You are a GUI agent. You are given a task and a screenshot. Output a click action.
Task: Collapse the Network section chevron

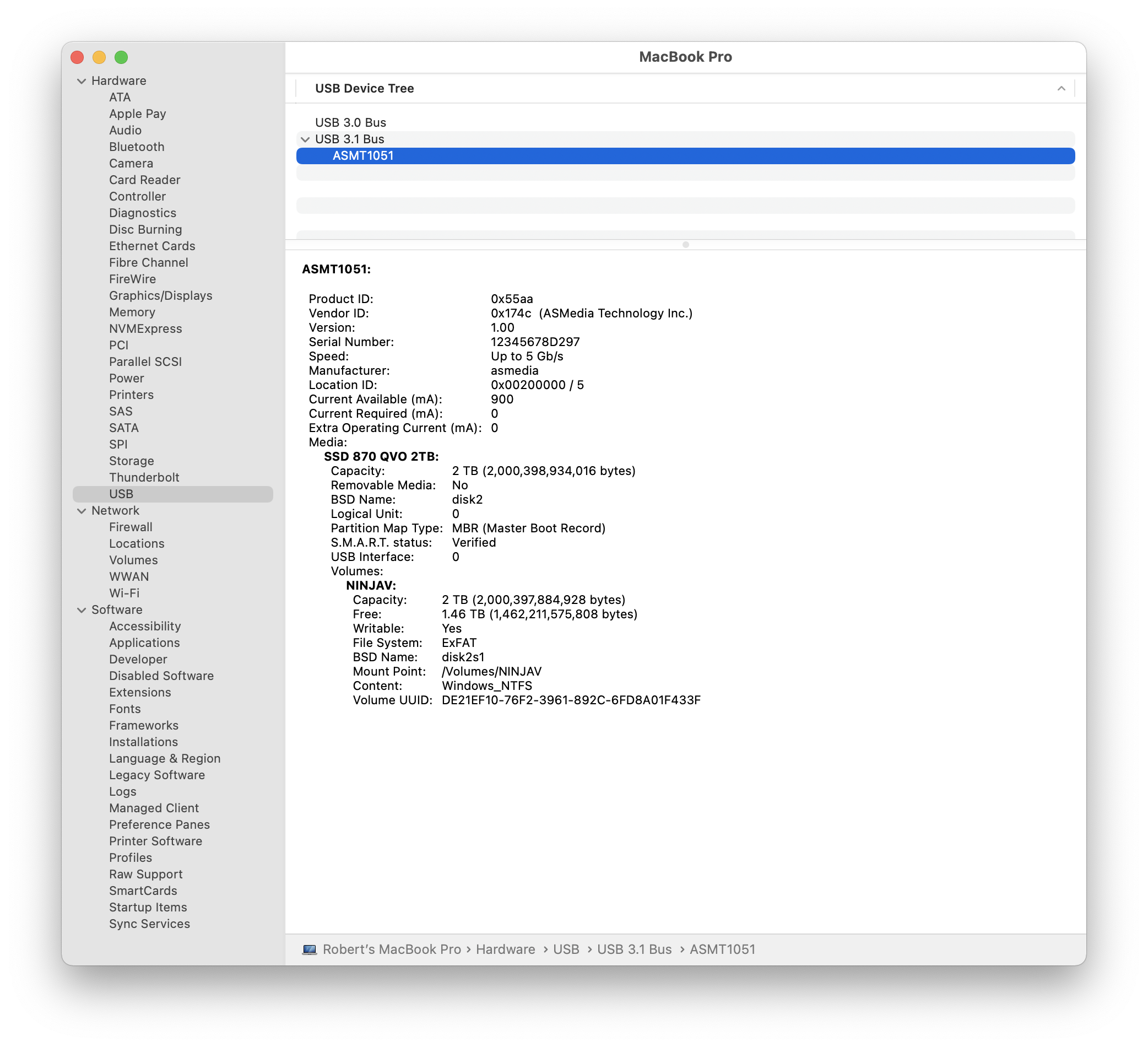(82, 511)
